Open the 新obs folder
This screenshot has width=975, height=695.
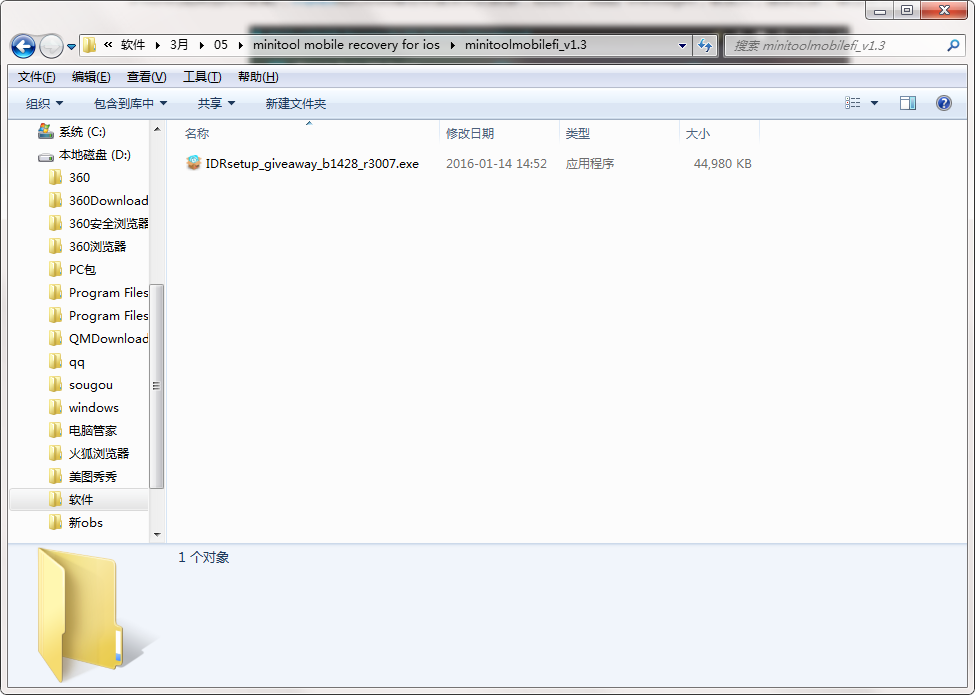tap(85, 523)
